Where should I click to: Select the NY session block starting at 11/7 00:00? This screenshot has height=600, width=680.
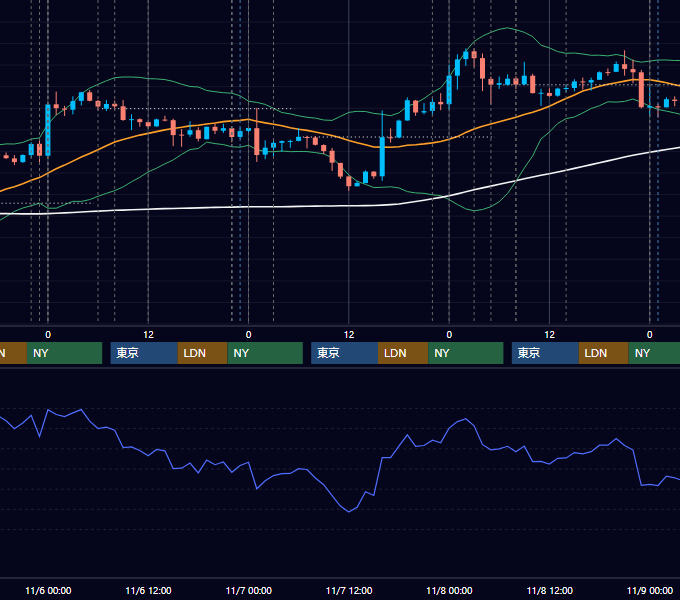(x=265, y=353)
